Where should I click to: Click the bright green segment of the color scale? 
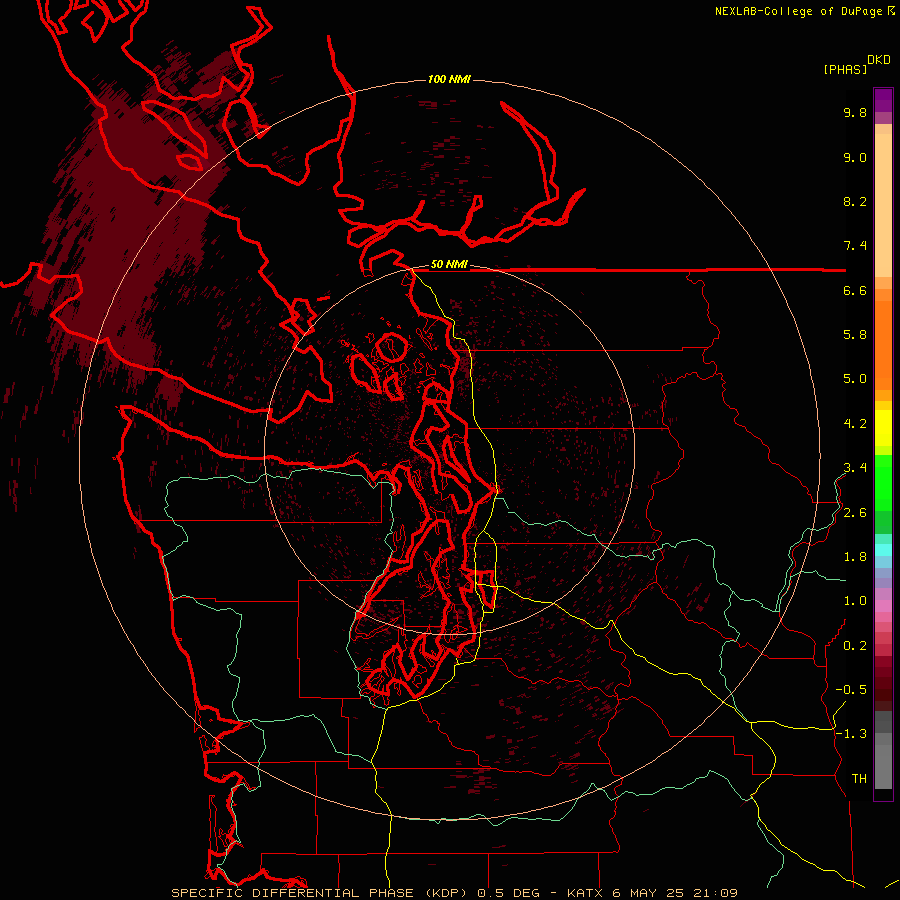pos(883,482)
